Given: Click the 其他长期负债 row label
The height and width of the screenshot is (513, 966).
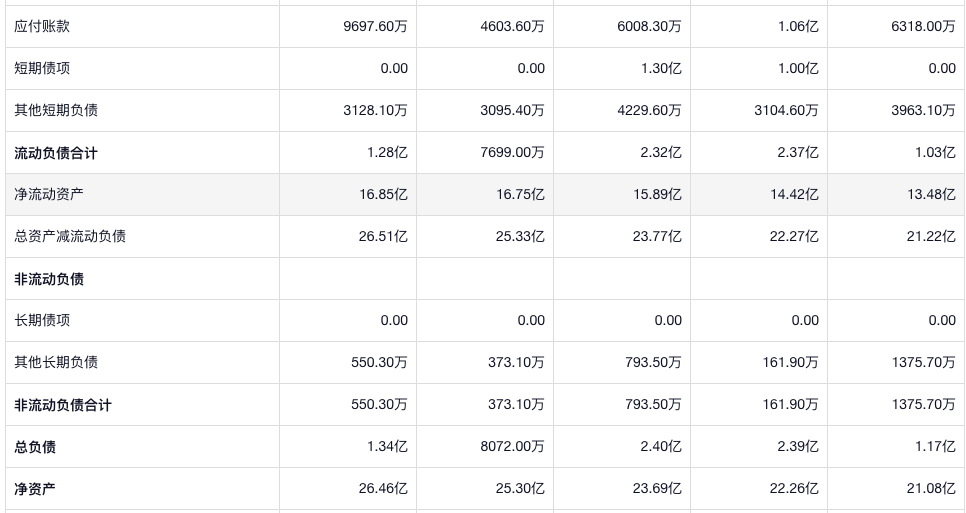Looking at the screenshot, I should pyautogui.click(x=56, y=362).
